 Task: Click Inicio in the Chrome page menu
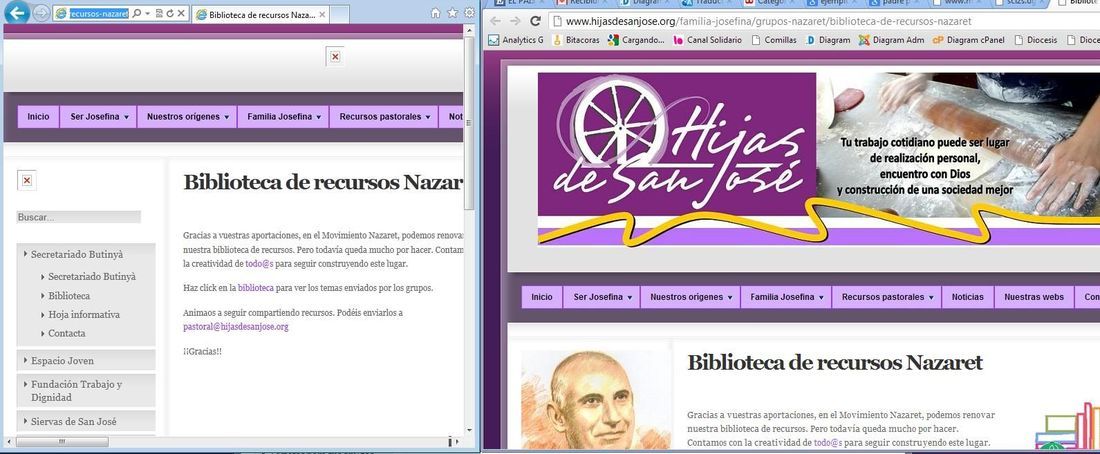(542, 297)
